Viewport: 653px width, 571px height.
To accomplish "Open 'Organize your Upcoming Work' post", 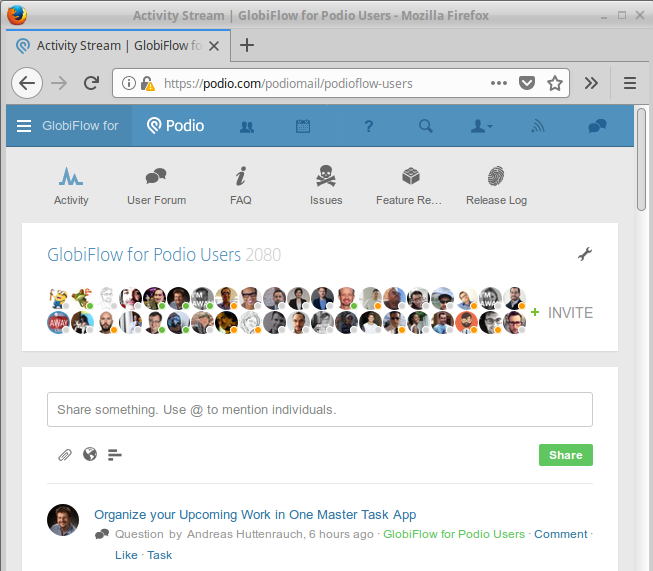I will click(255, 514).
